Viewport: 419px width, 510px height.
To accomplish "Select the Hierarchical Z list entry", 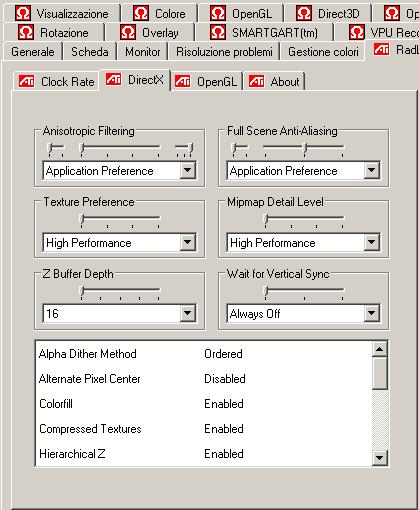I will [203, 454].
